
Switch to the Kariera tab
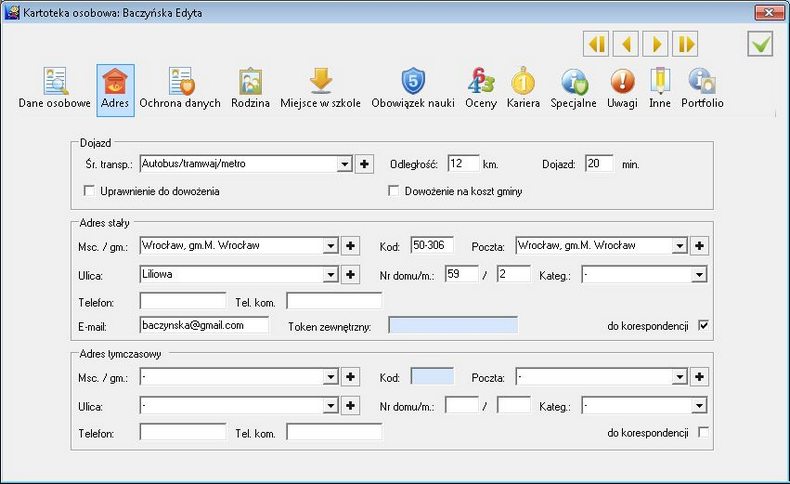coord(523,90)
